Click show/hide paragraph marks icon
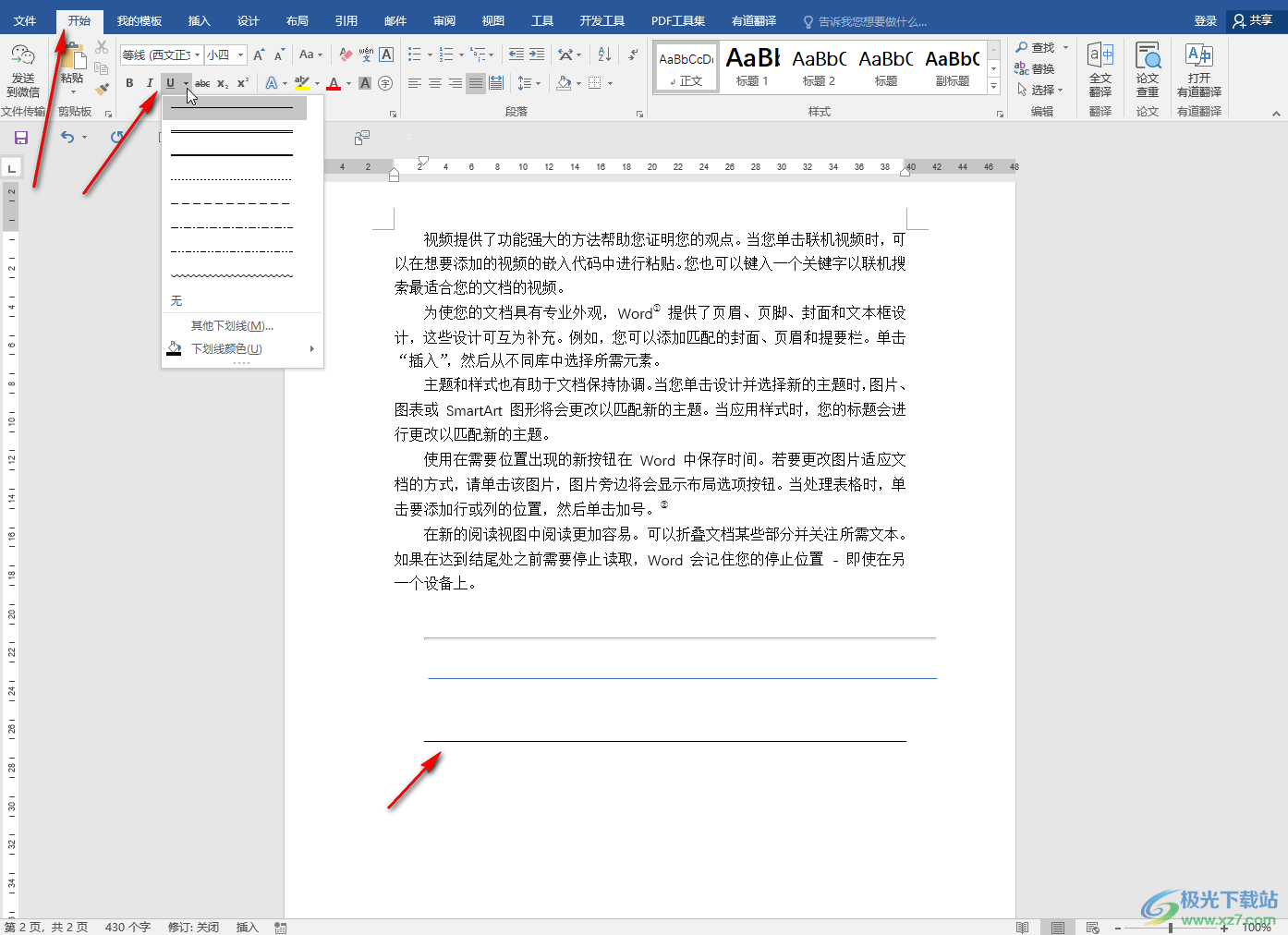1288x935 pixels. [x=633, y=55]
